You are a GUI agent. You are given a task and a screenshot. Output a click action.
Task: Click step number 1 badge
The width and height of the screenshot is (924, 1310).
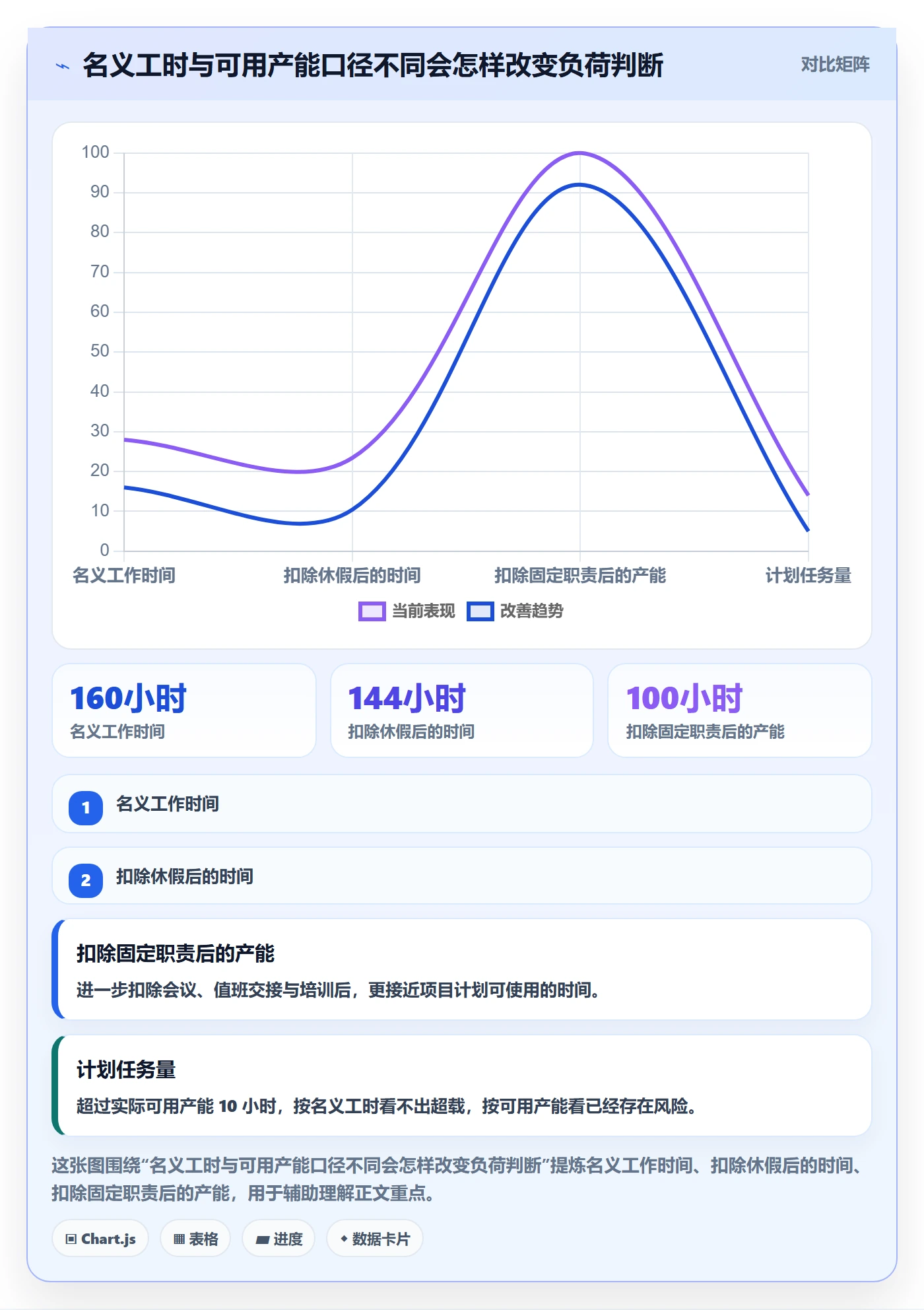point(86,808)
